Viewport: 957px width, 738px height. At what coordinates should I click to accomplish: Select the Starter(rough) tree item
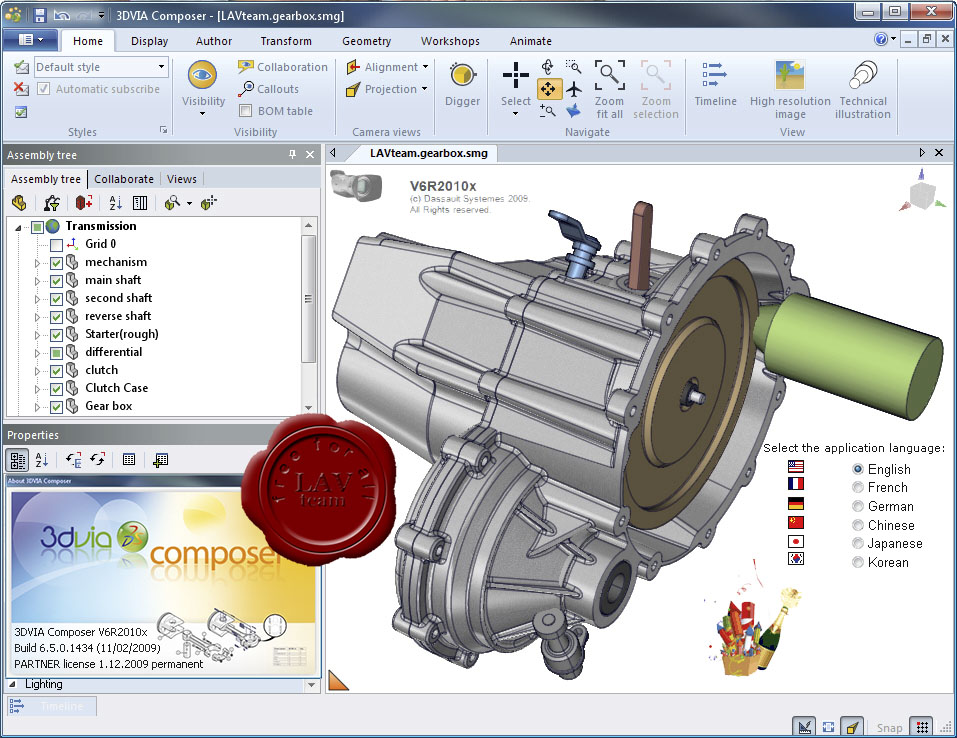coord(121,334)
